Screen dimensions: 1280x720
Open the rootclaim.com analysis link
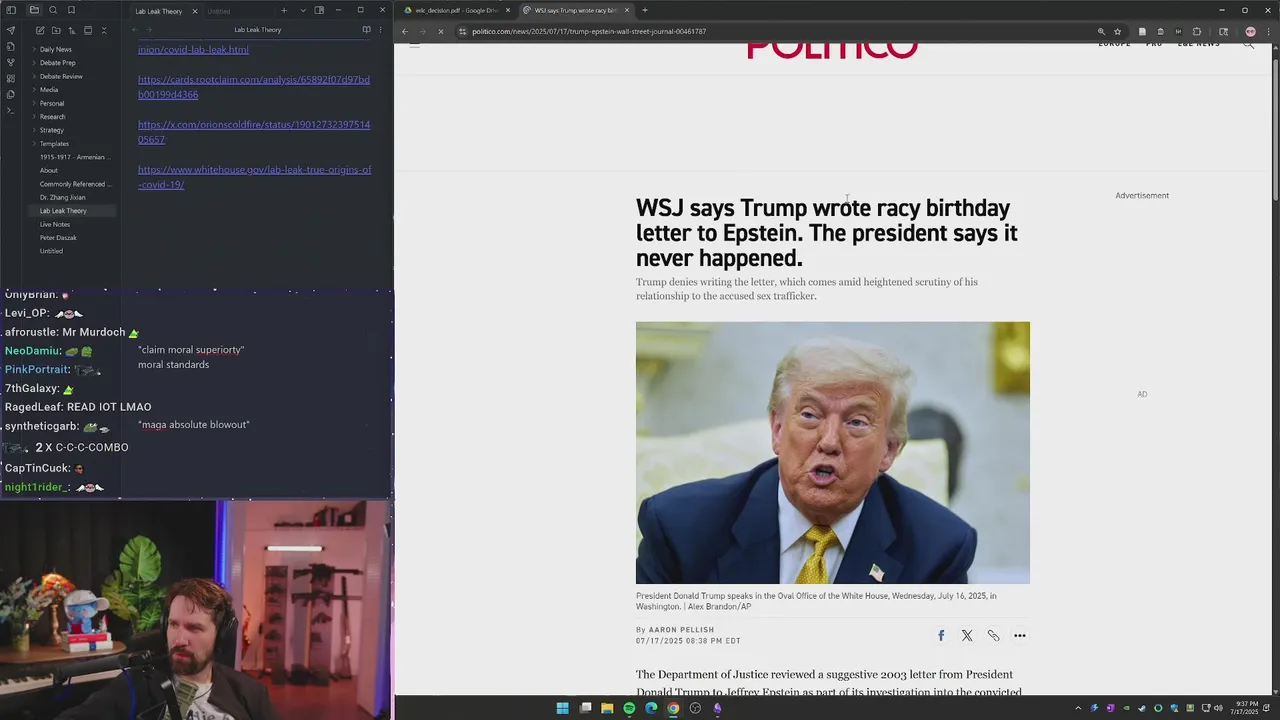[x=254, y=87]
